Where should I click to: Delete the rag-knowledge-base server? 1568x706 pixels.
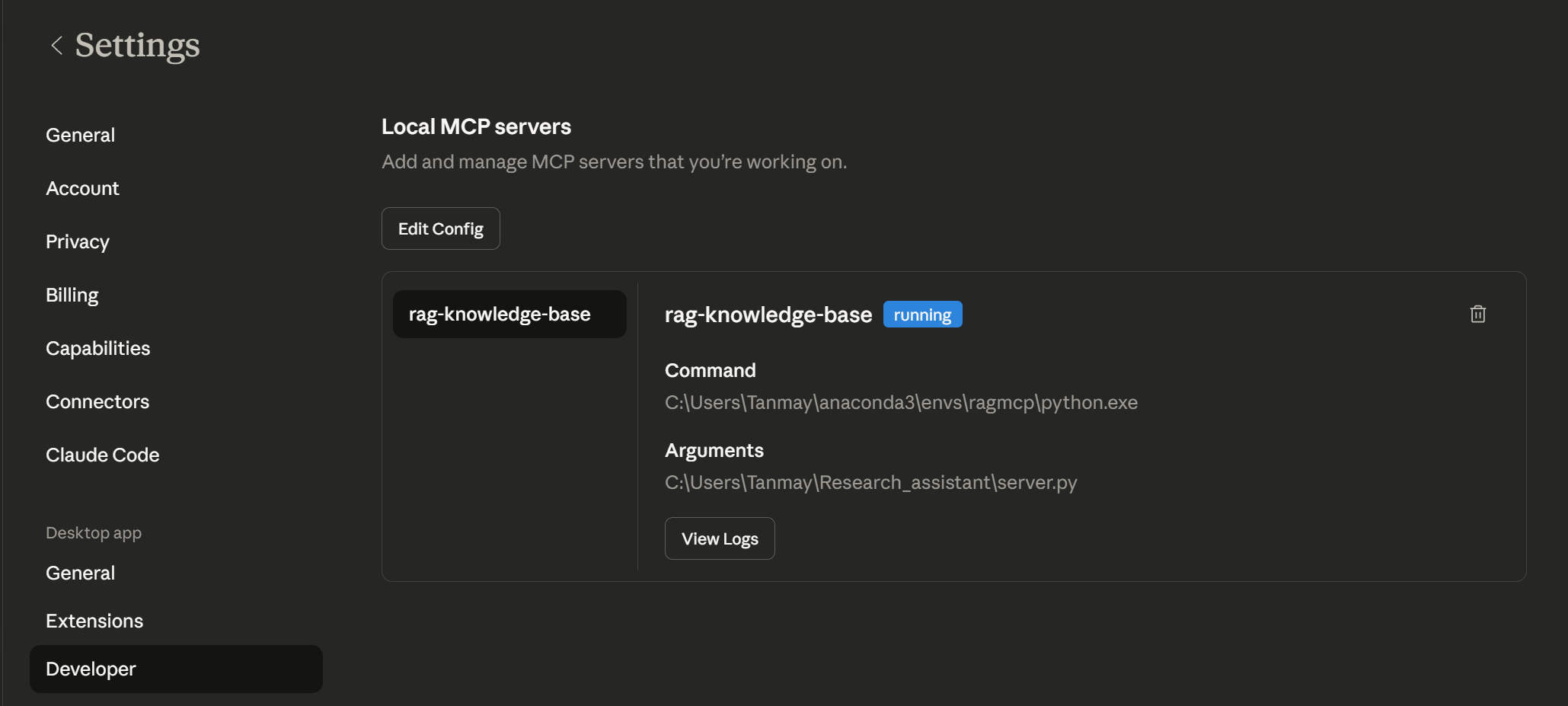tap(1477, 314)
